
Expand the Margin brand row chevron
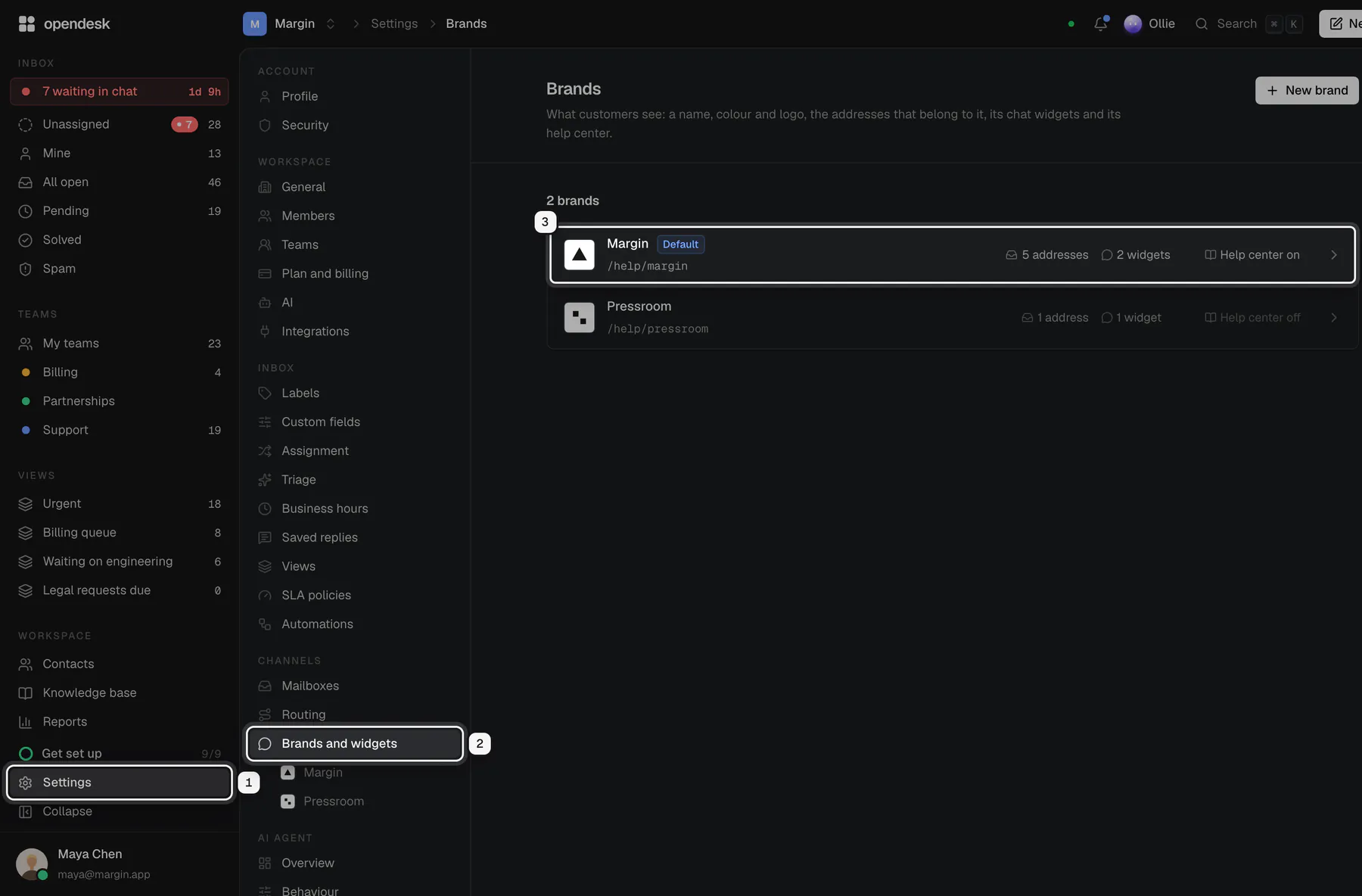click(1334, 255)
